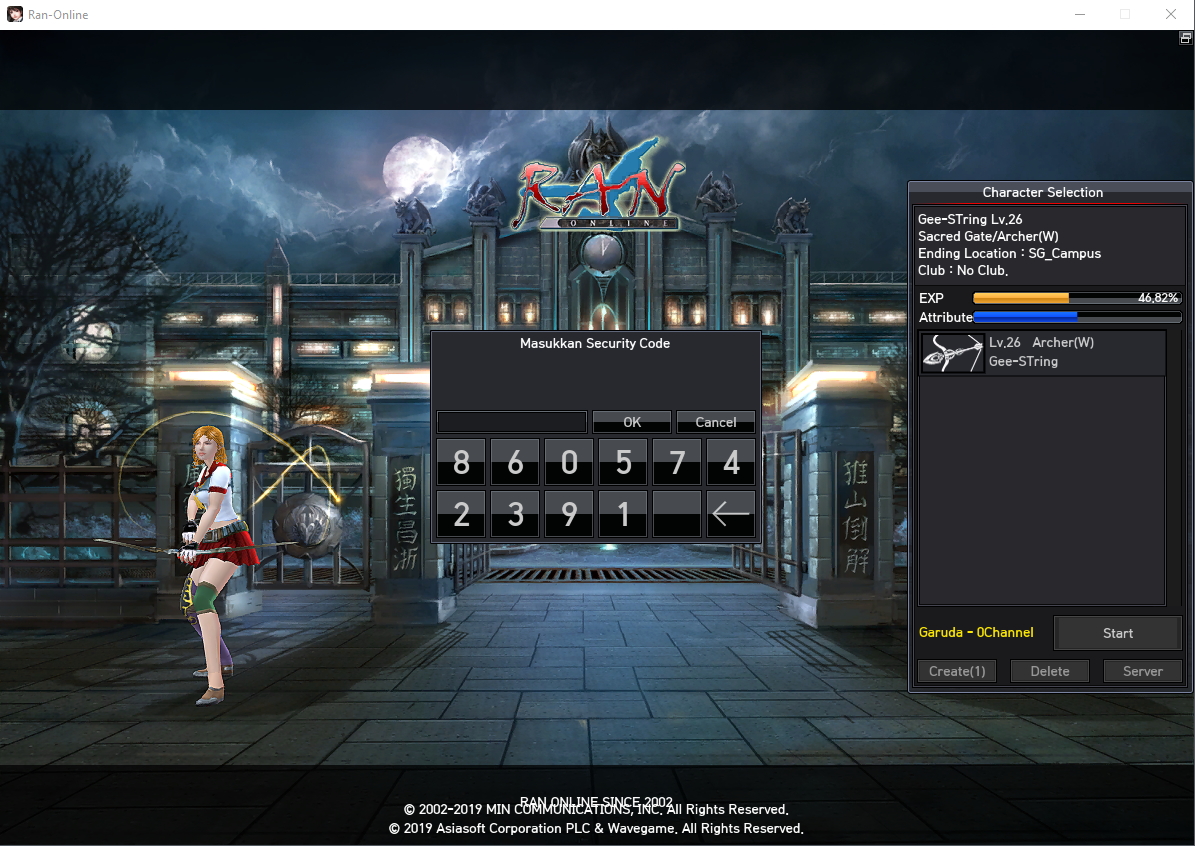Image resolution: width=1195 pixels, height=846 pixels.
Task: Click the Start button
Action: tap(1117, 633)
